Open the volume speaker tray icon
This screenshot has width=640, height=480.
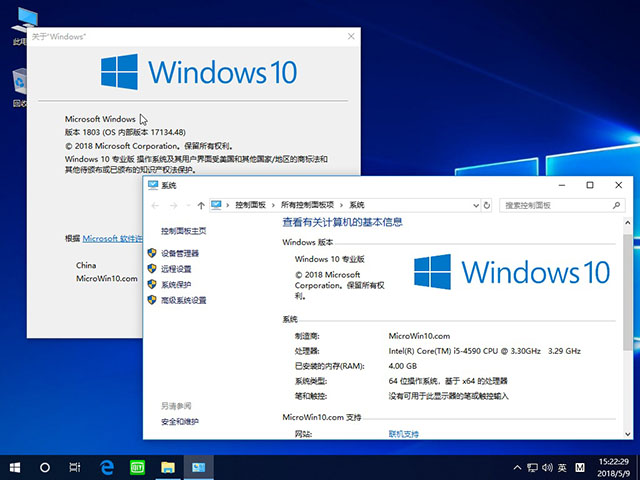click(x=547, y=467)
